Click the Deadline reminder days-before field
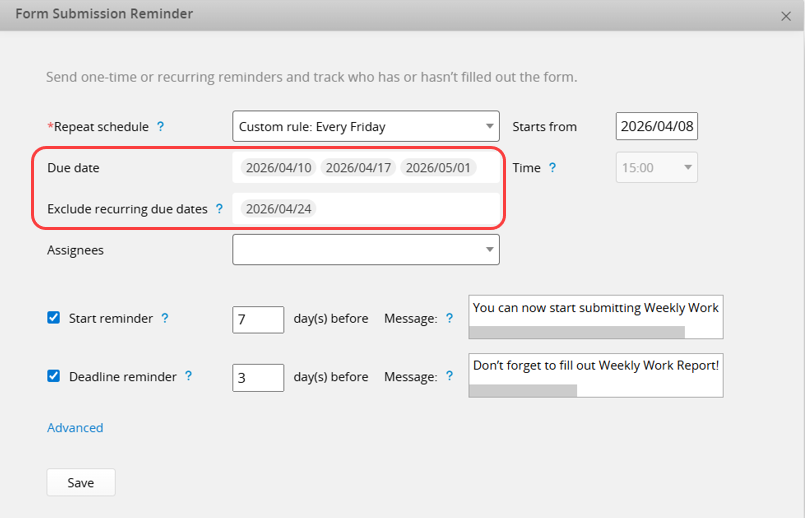Screen dimensions: 805x518 [258, 377]
